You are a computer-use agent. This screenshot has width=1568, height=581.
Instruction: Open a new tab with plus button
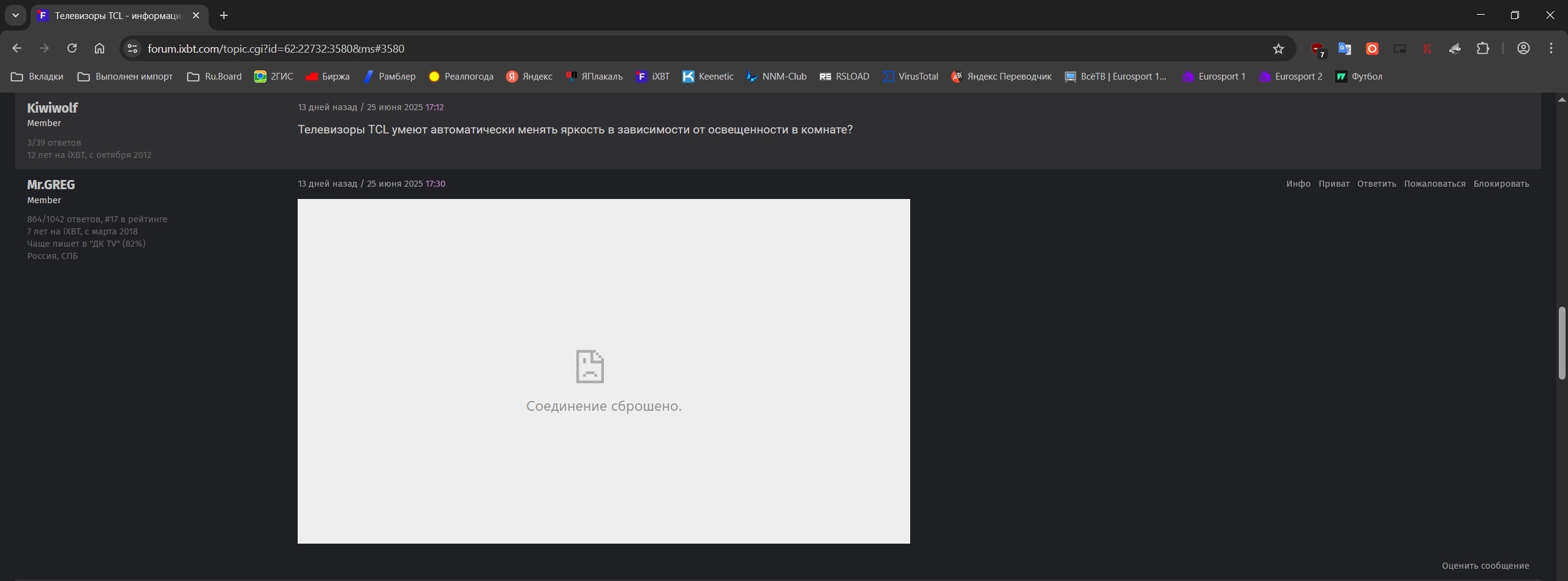point(224,15)
